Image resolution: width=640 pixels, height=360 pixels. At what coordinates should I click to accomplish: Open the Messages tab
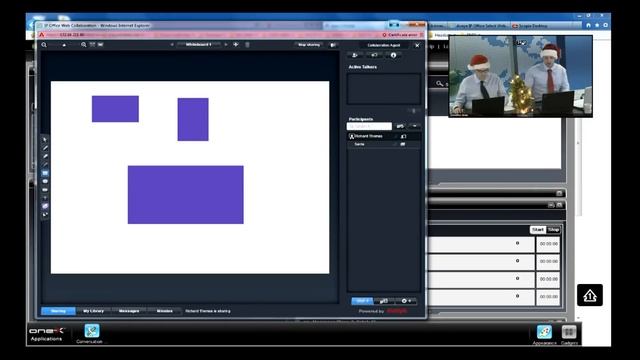129,311
